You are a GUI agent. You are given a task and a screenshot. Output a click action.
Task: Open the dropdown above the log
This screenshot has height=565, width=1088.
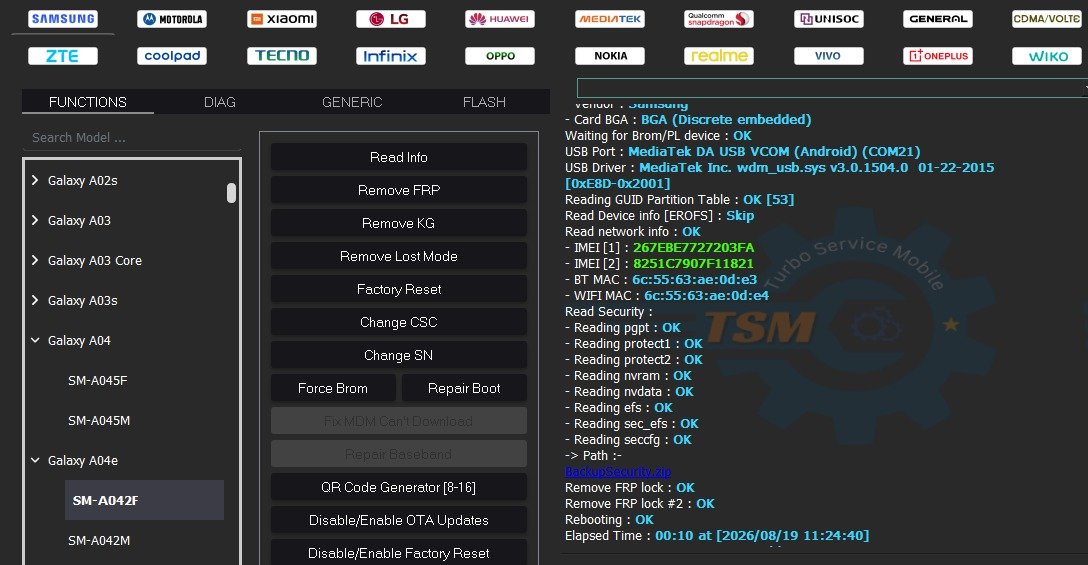click(x=832, y=87)
